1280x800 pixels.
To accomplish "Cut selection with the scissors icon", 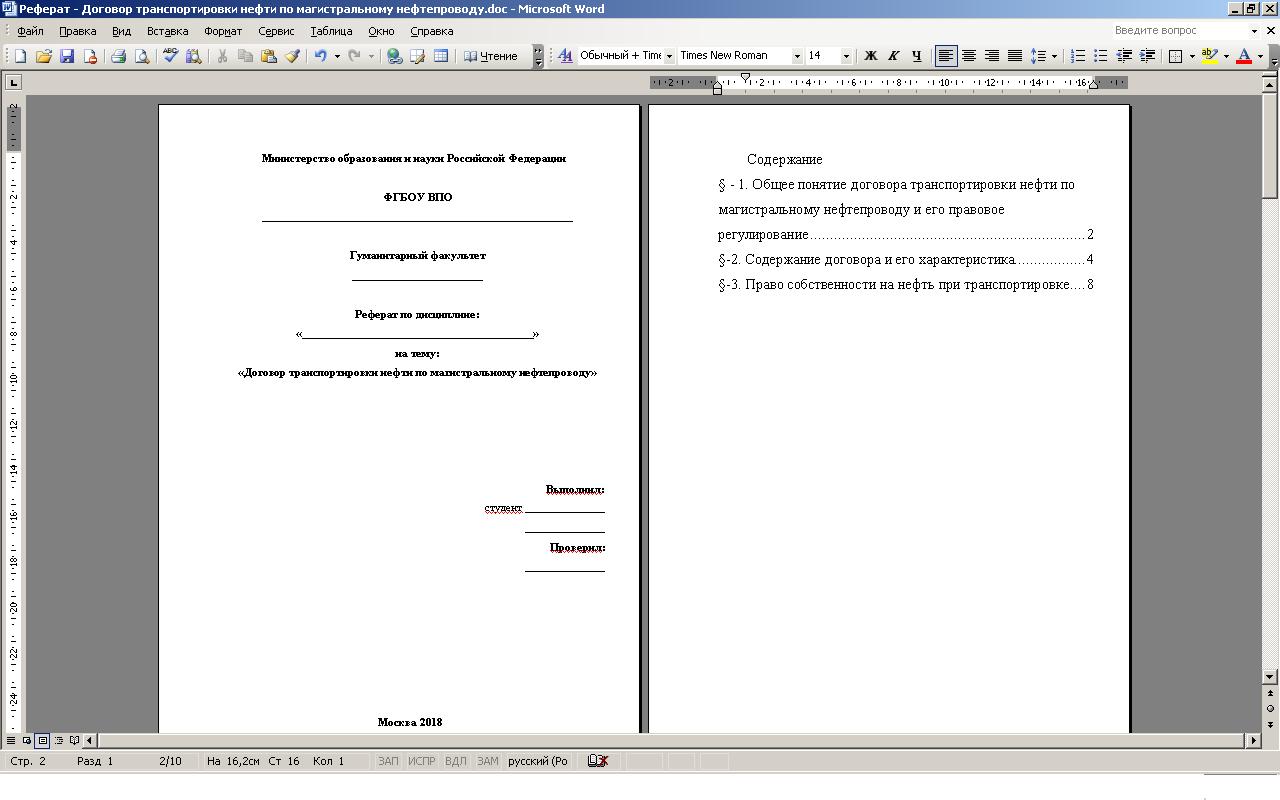I will click(x=222, y=56).
